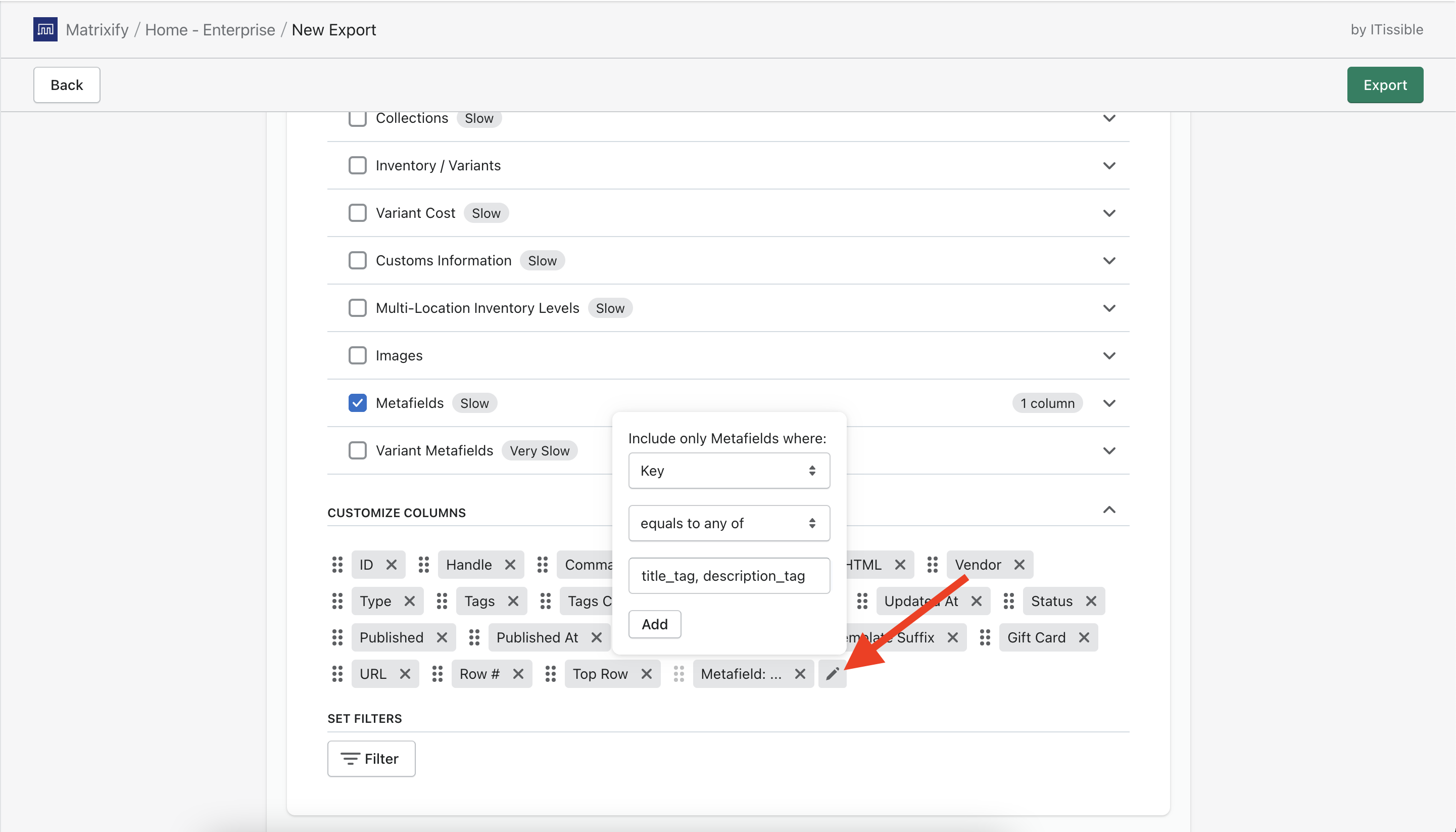Remove the Vendor column with its X icon
Image resolution: width=1456 pixels, height=832 pixels.
coord(1019,565)
